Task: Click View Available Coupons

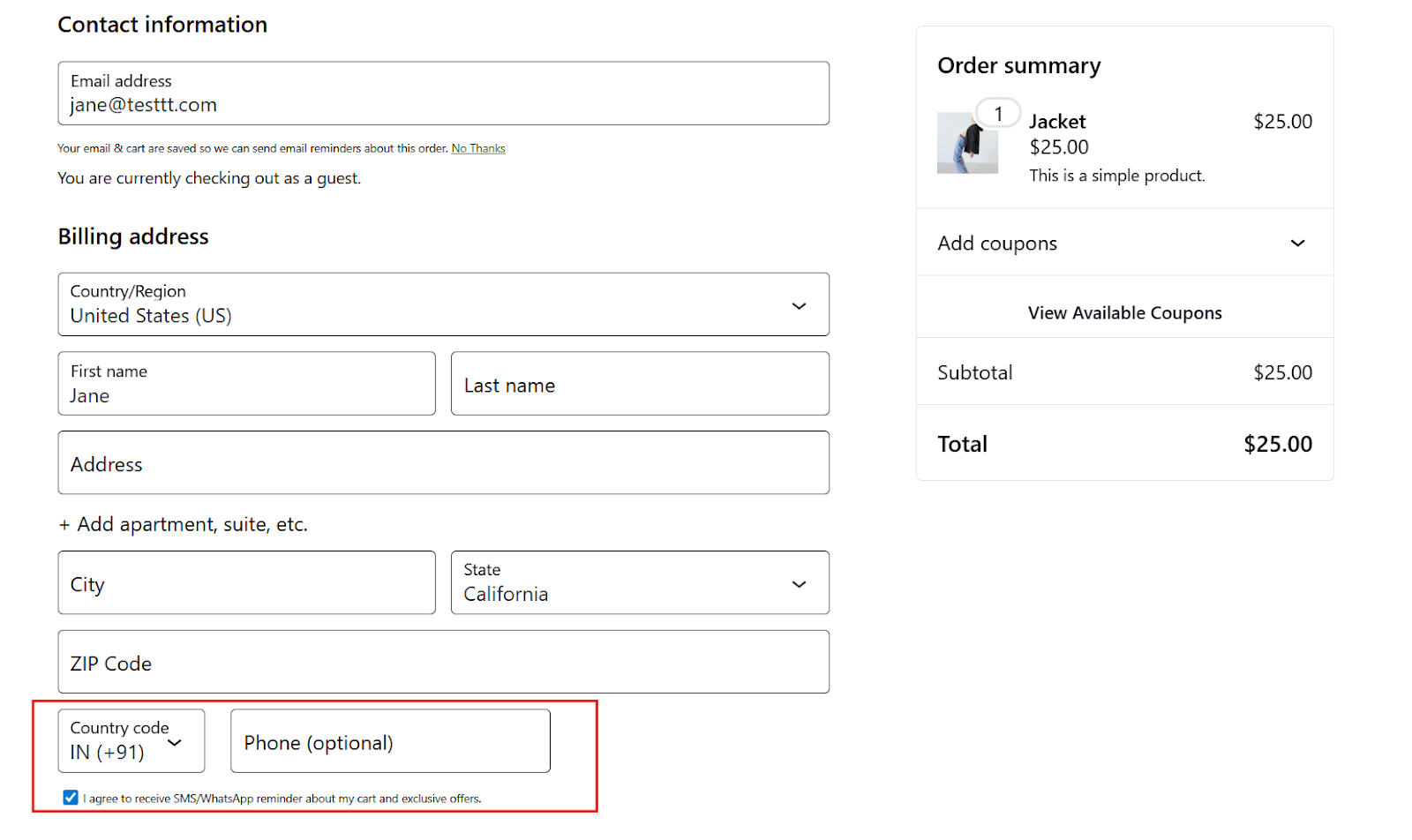Action: coord(1124,311)
